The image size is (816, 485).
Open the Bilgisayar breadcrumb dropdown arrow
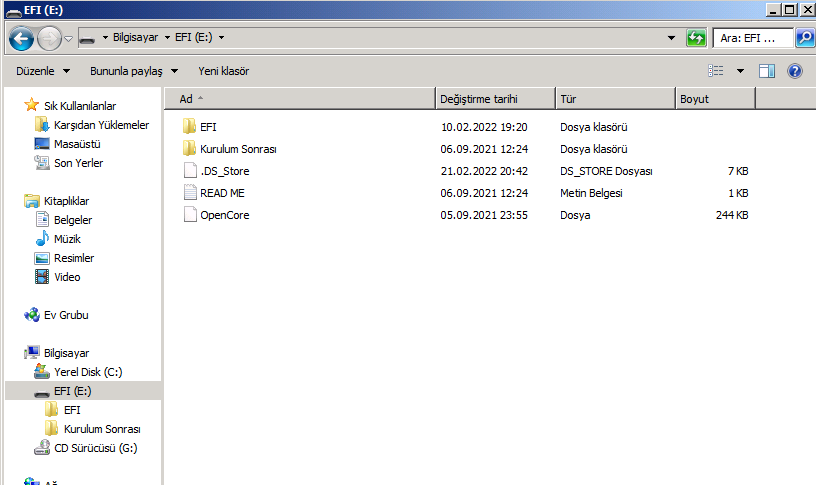(167, 37)
